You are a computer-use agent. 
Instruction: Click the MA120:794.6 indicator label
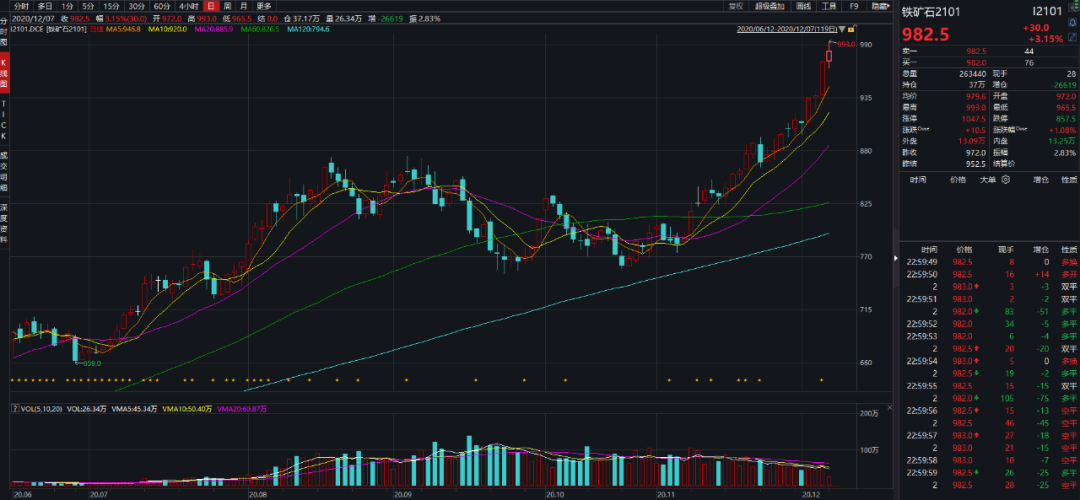[x=308, y=30]
